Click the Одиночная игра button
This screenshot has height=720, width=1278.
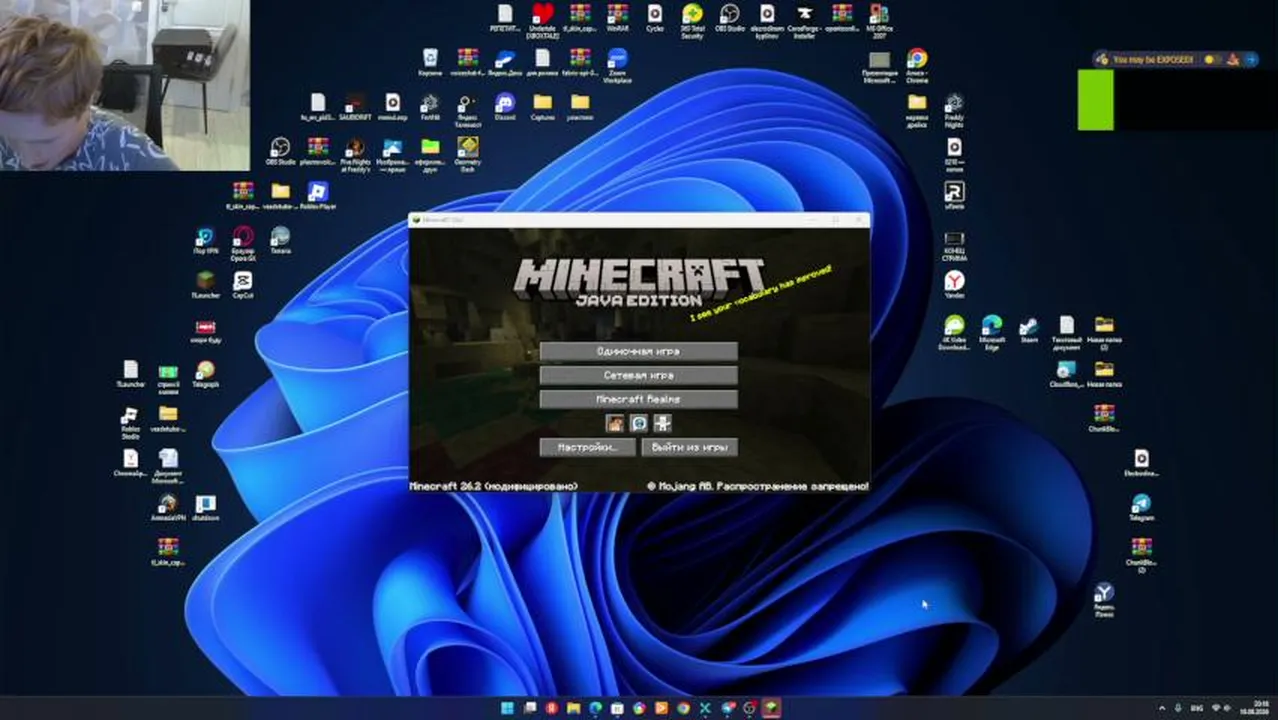click(x=638, y=351)
